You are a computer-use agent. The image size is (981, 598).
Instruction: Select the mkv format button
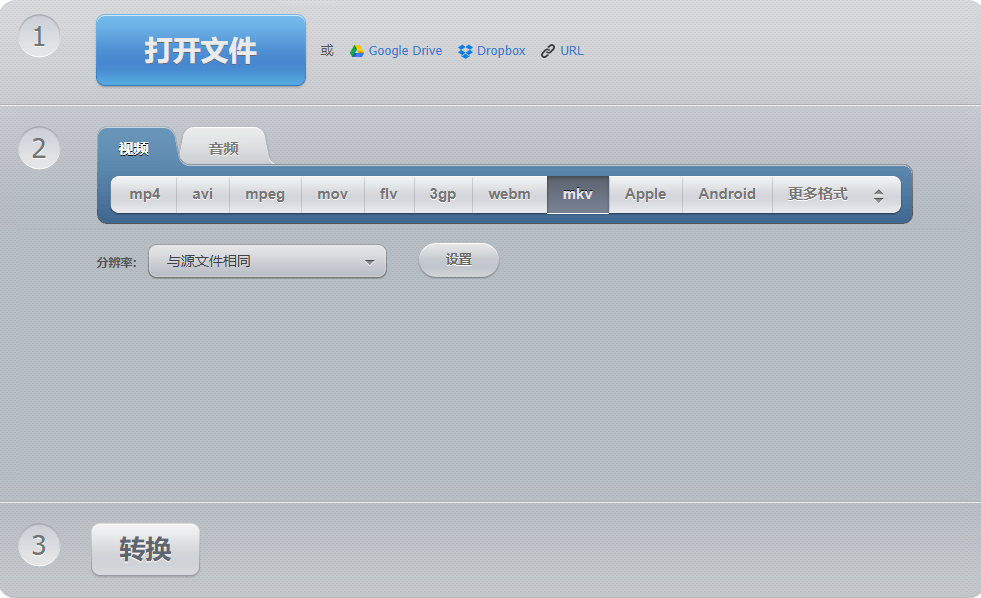(x=577, y=194)
